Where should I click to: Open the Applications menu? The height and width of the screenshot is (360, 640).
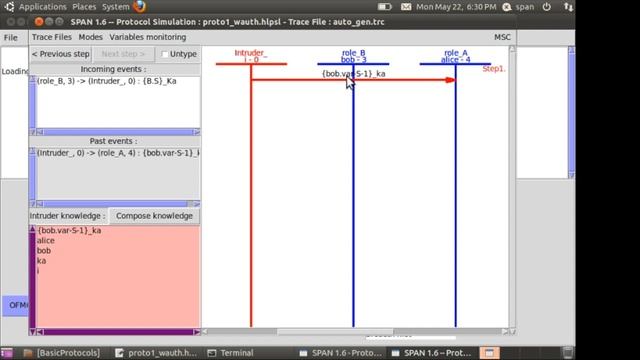pos(42,7)
